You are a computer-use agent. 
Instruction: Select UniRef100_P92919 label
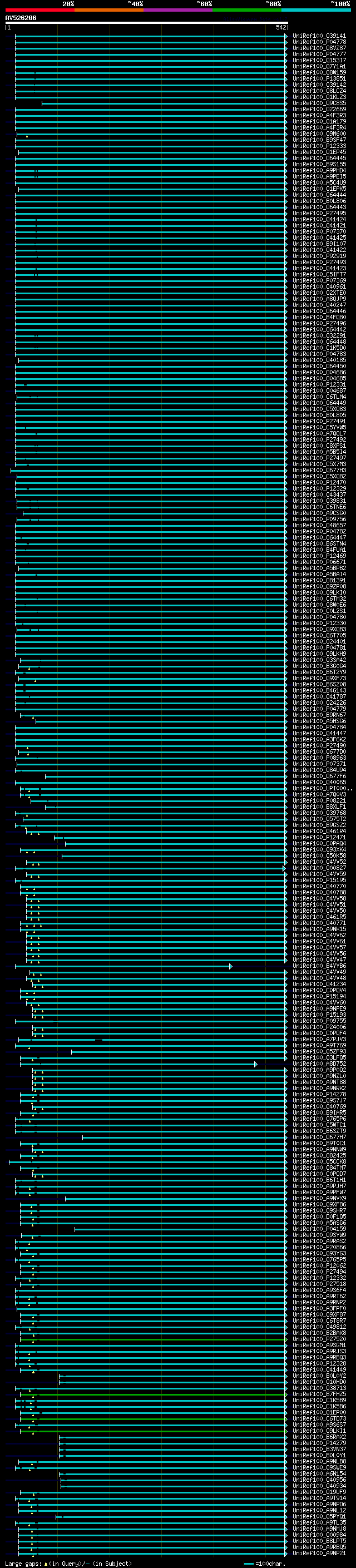319,256
